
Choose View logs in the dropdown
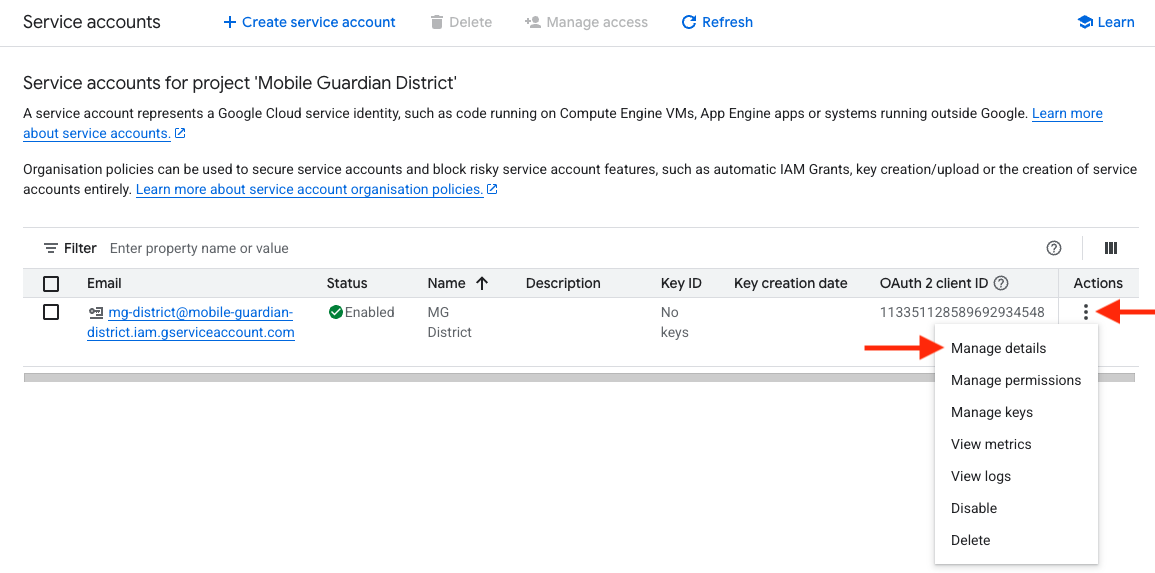pos(980,476)
